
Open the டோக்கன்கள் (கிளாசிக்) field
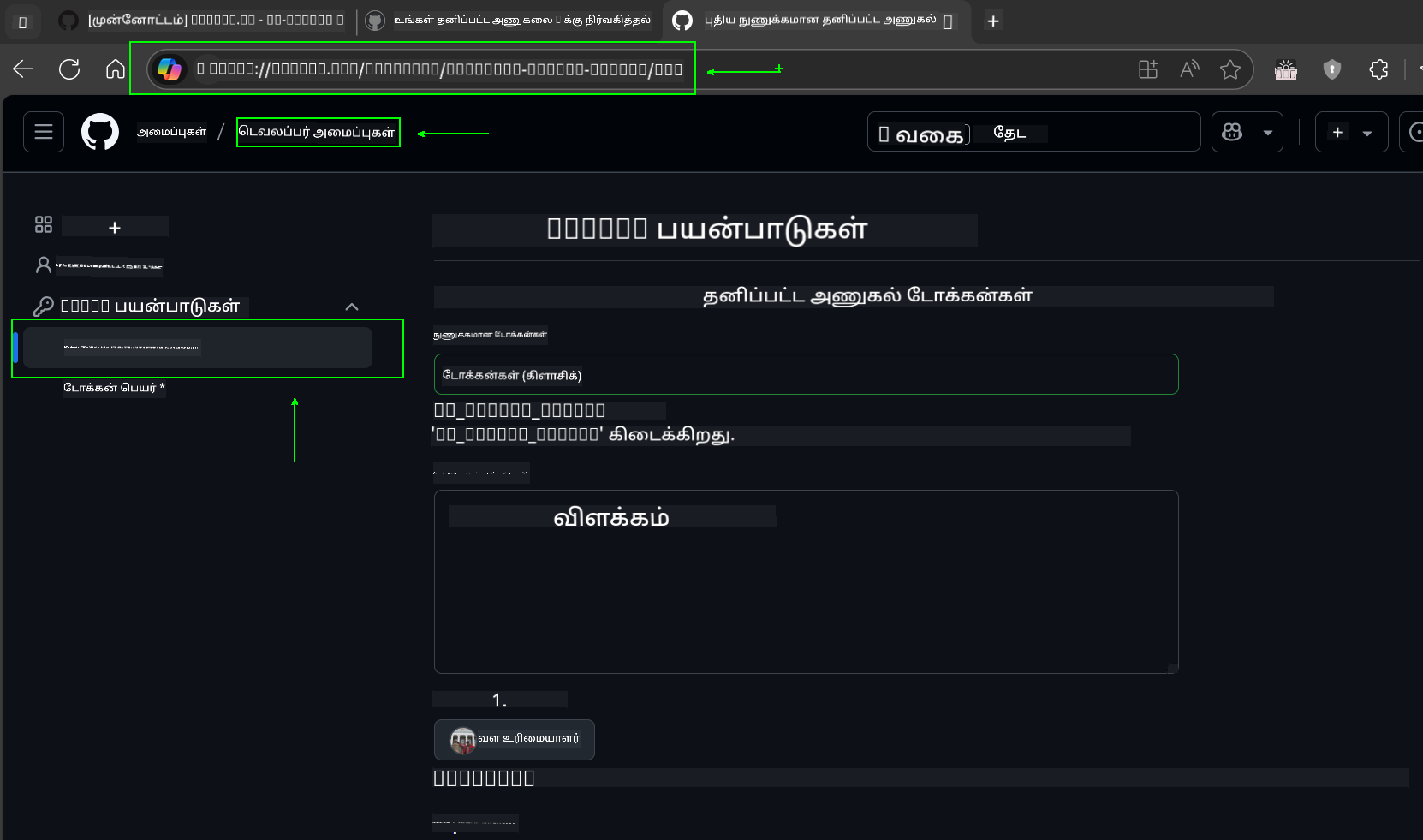point(806,374)
